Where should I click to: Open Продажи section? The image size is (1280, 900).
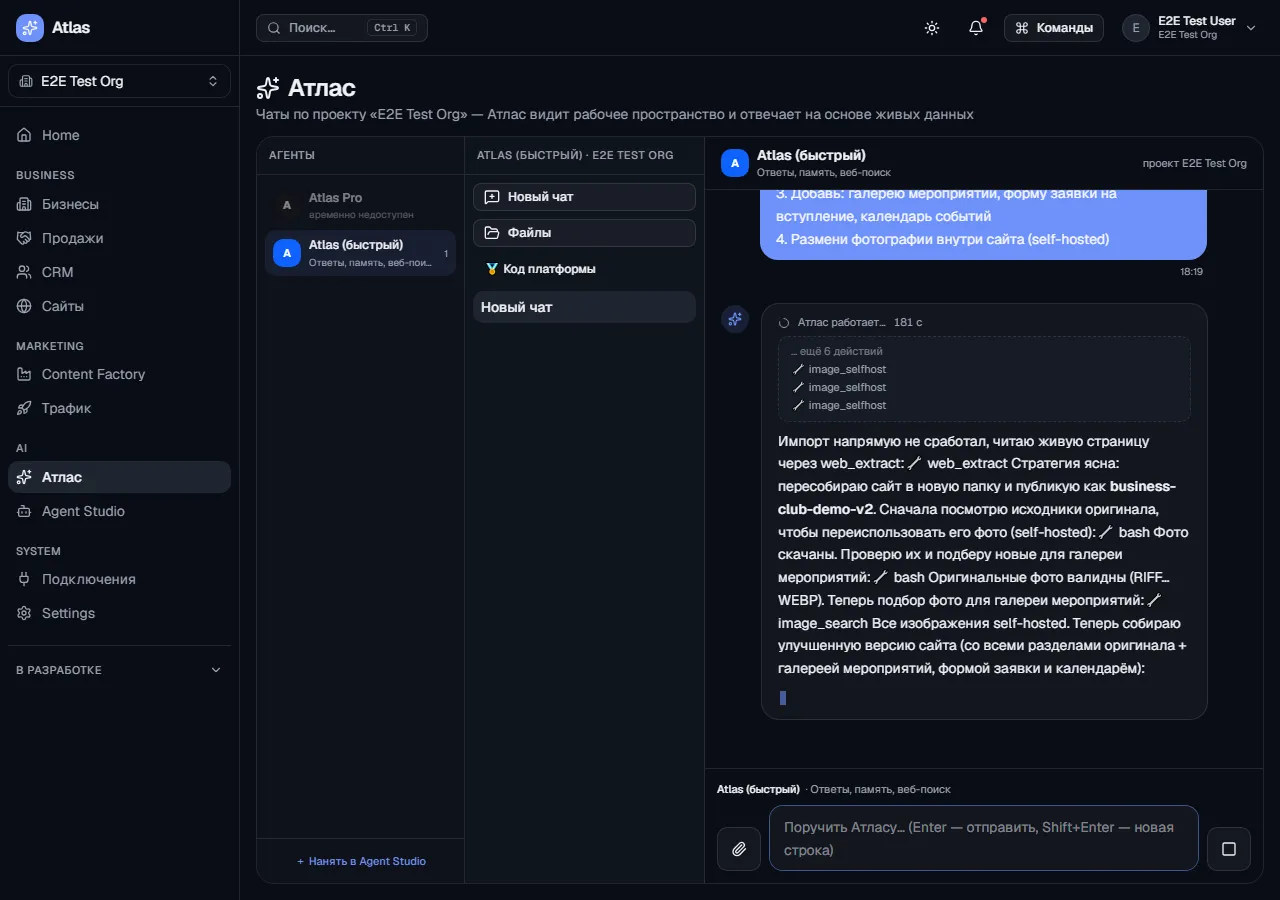point(119,238)
